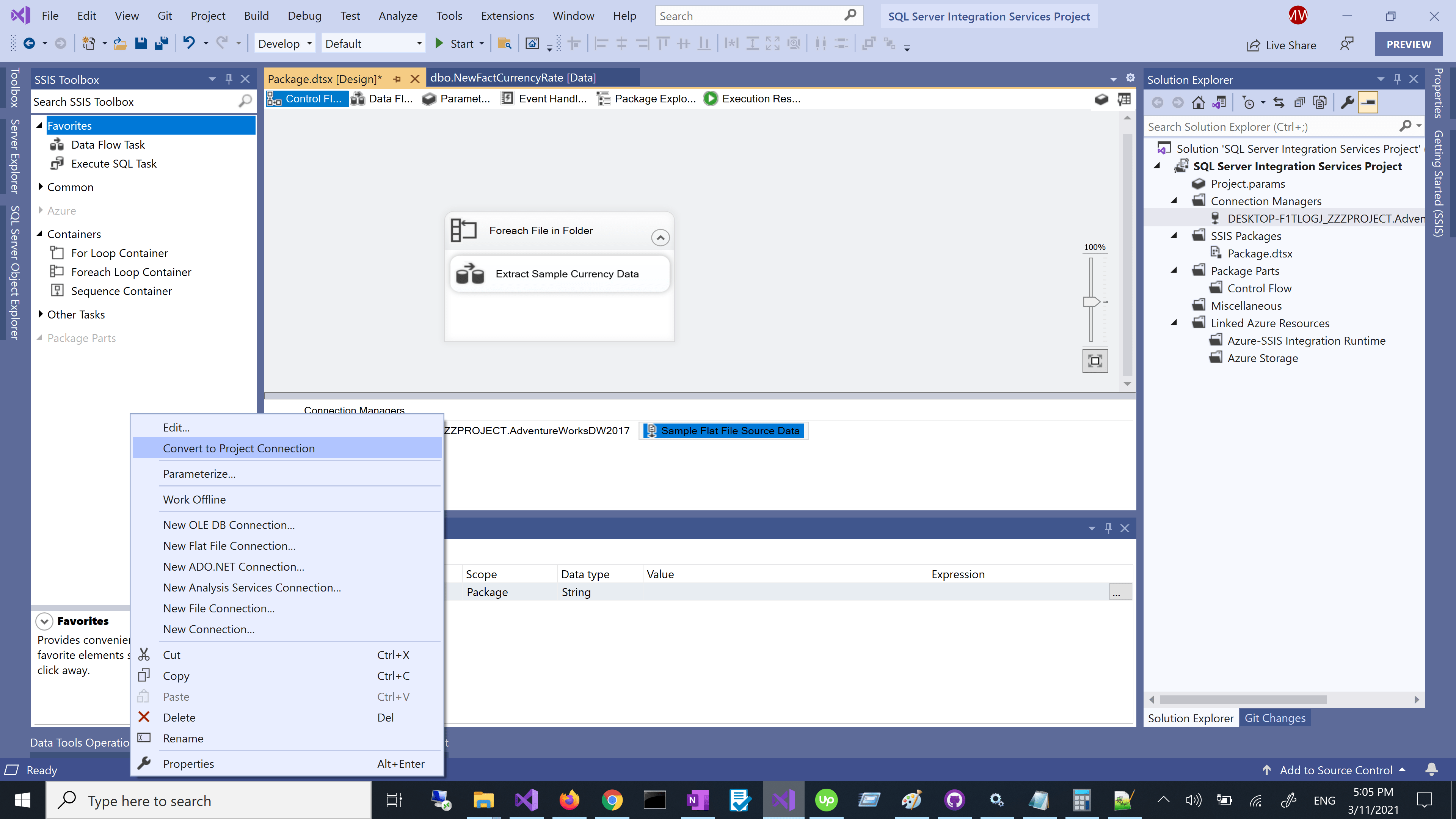Click the fit-to-window zoom icon below the slider
Viewport: 1456px width, 819px height.
[x=1095, y=361]
